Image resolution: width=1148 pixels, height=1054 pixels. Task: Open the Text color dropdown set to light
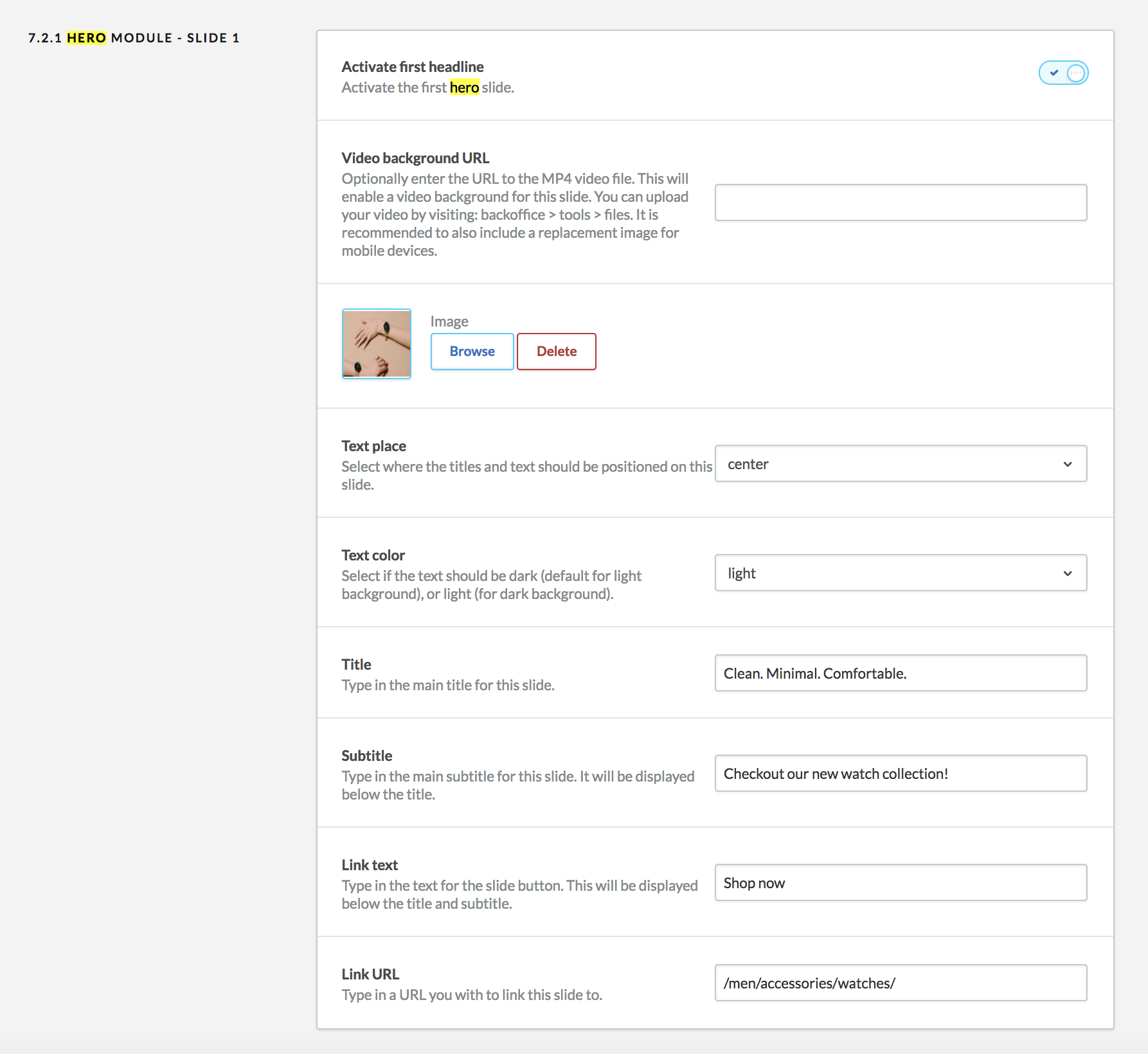(x=901, y=573)
